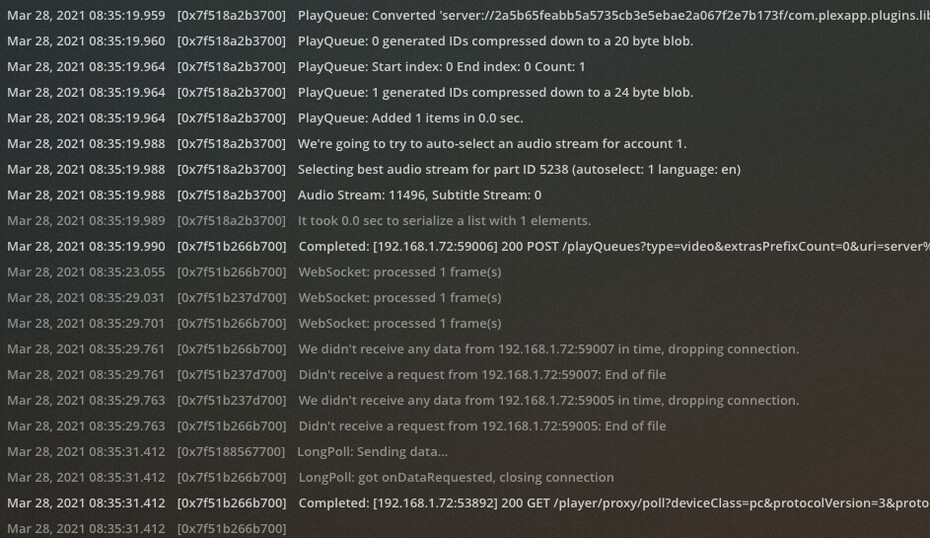The height and width of the screenshot is (538, 930).
Task: Click "Selecting best audio stream" log entry
Action: pyautogui.click(x=519, y=170)
